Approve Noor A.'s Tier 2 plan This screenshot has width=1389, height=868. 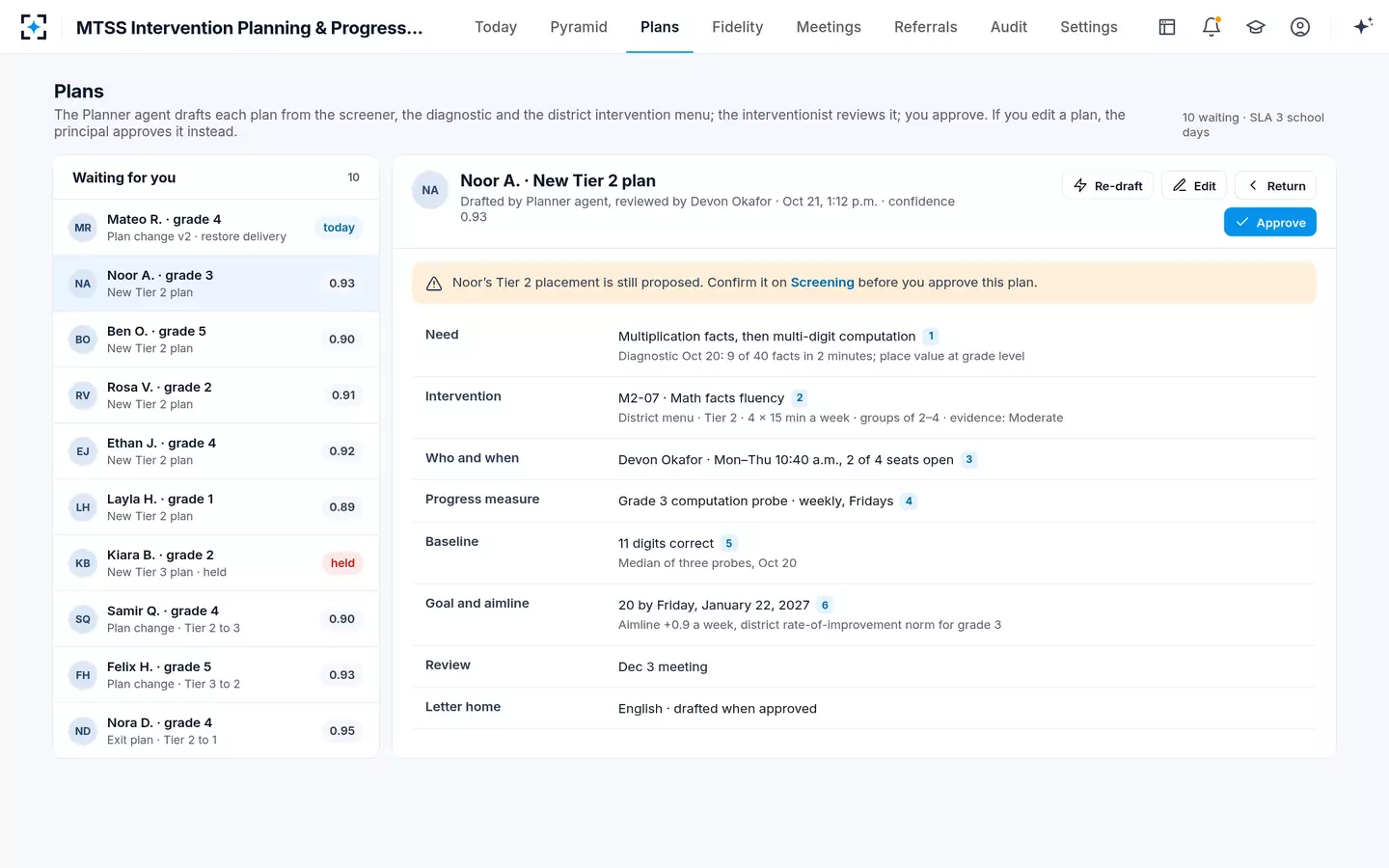(x=1270, y=223)
